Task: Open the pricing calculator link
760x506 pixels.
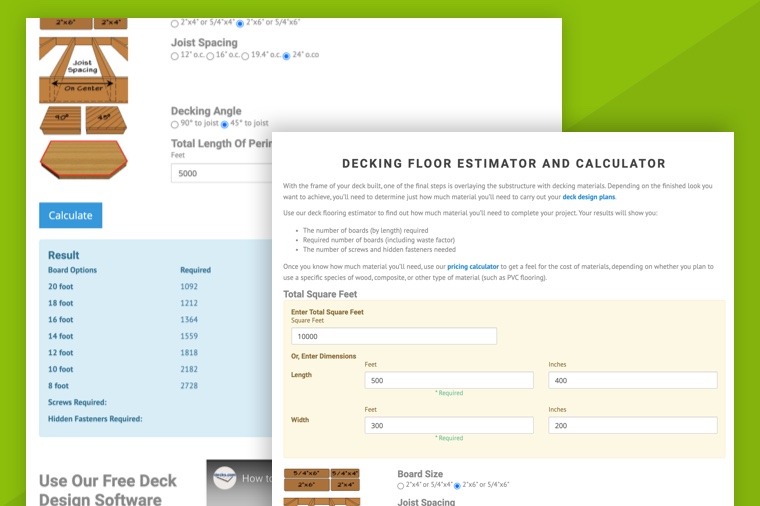Action: (473, 267)
